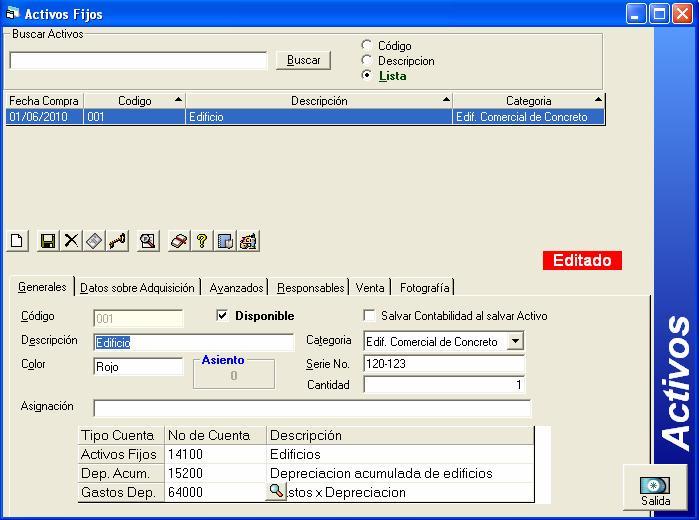Open the Avanzados tab
Image resolution: width=699 pixels, height=520 pixels.
(x=236, y=288)
